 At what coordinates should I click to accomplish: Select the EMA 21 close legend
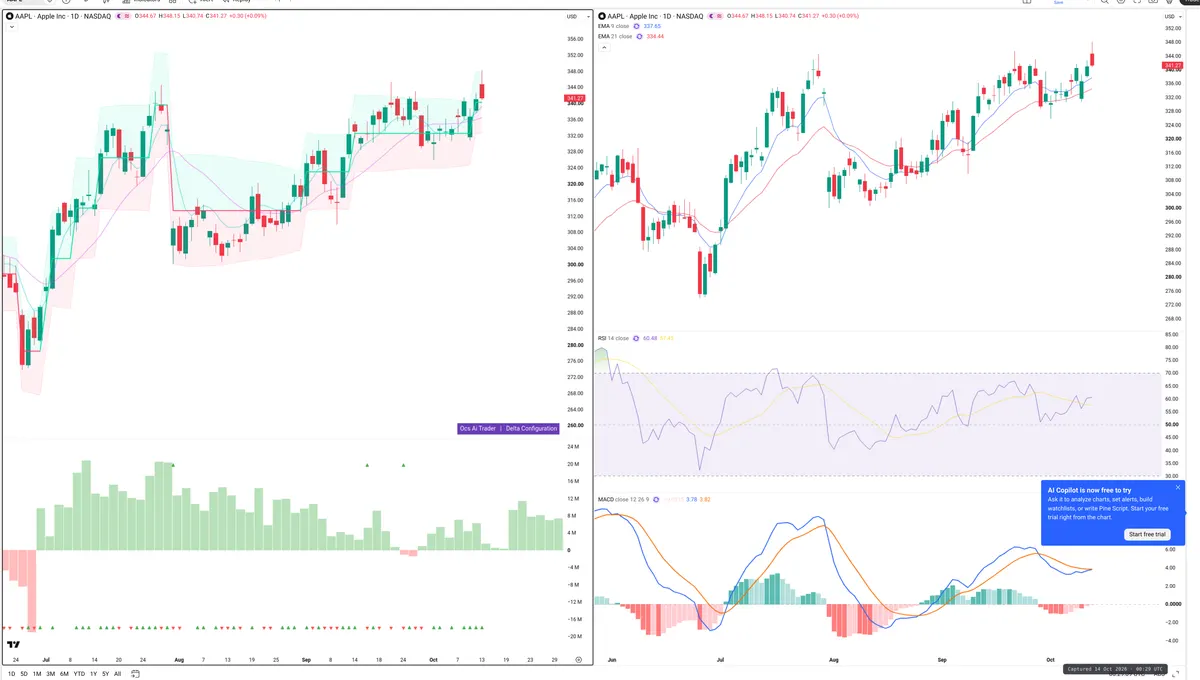click(616, 36)
